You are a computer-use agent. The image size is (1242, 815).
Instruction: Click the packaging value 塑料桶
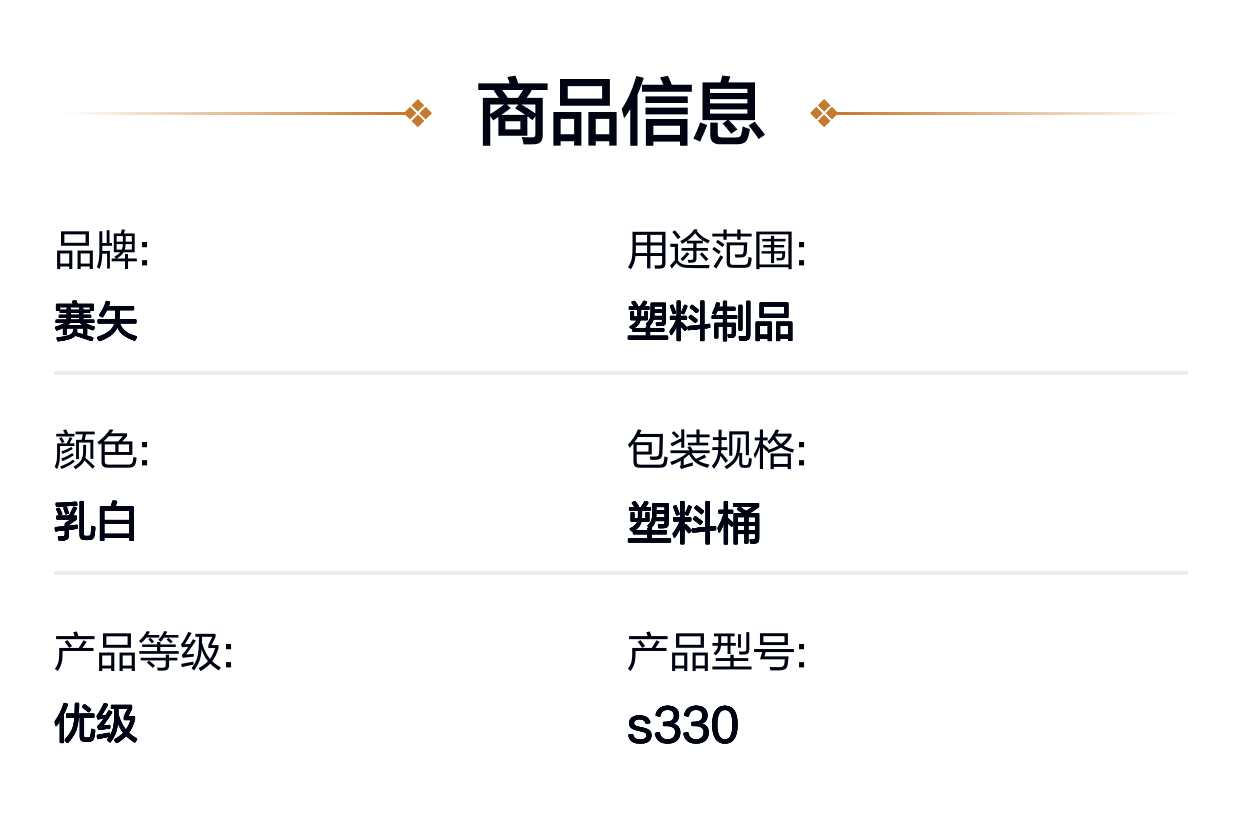[694, 523]
